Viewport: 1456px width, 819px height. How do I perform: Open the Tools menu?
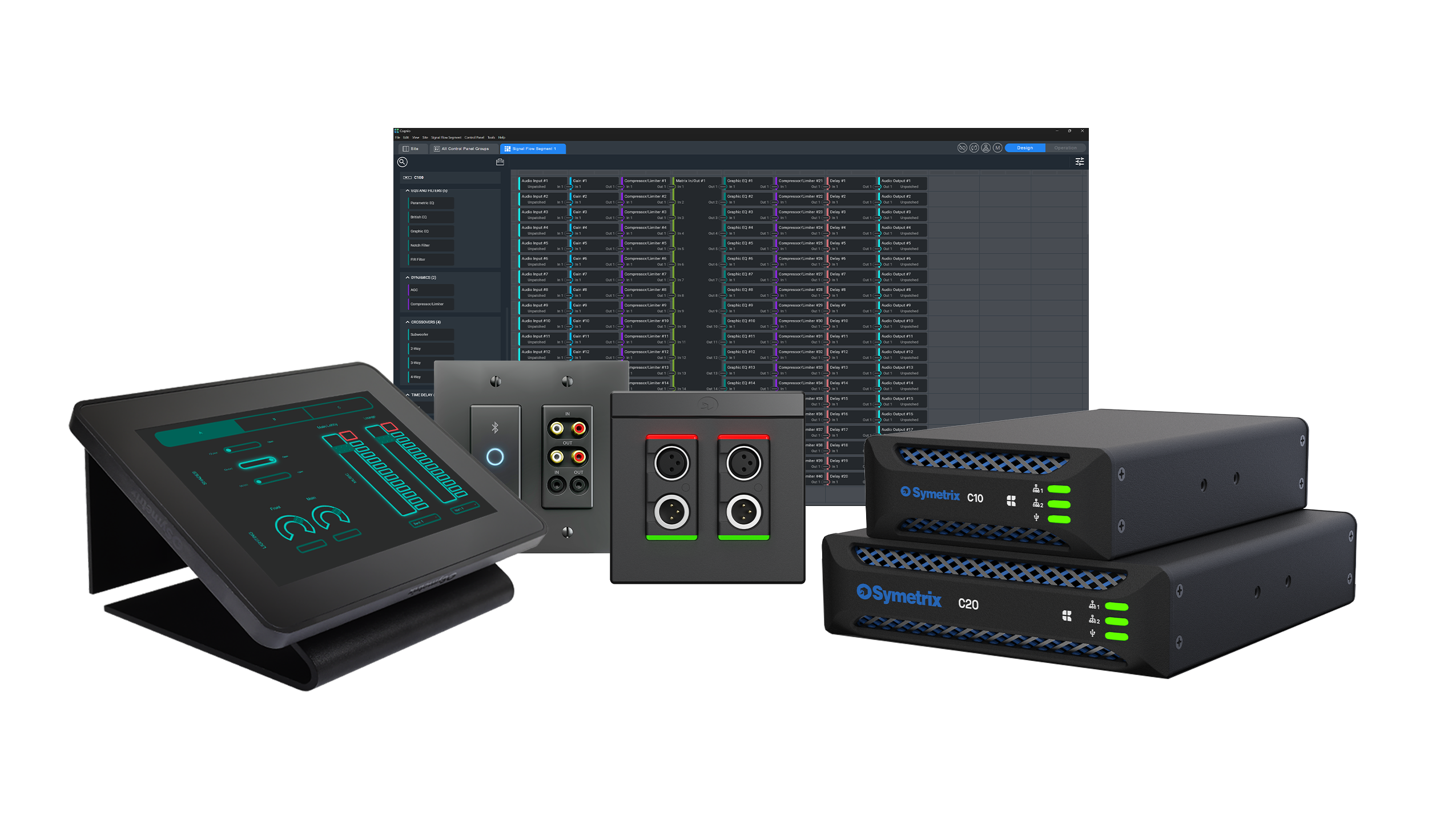[491, 138]
